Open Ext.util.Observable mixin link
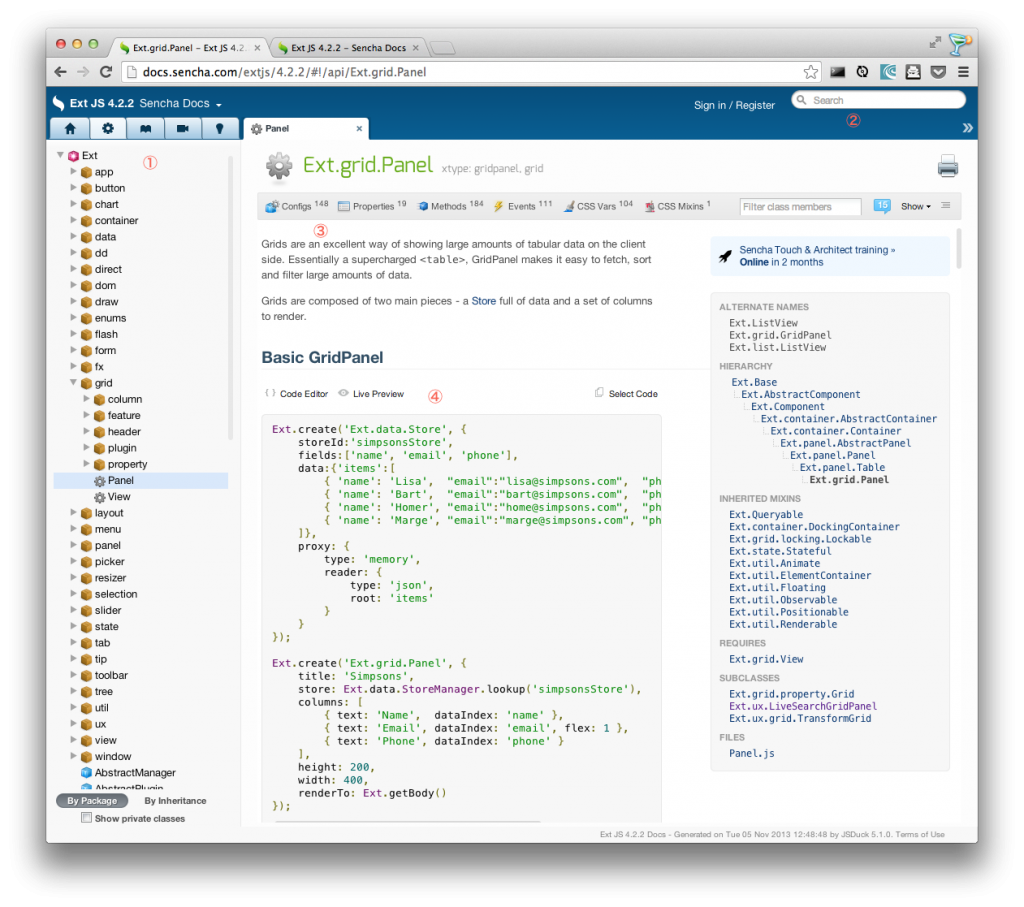The width and height of the screenshot is (1024, 907). coord(783,600)
